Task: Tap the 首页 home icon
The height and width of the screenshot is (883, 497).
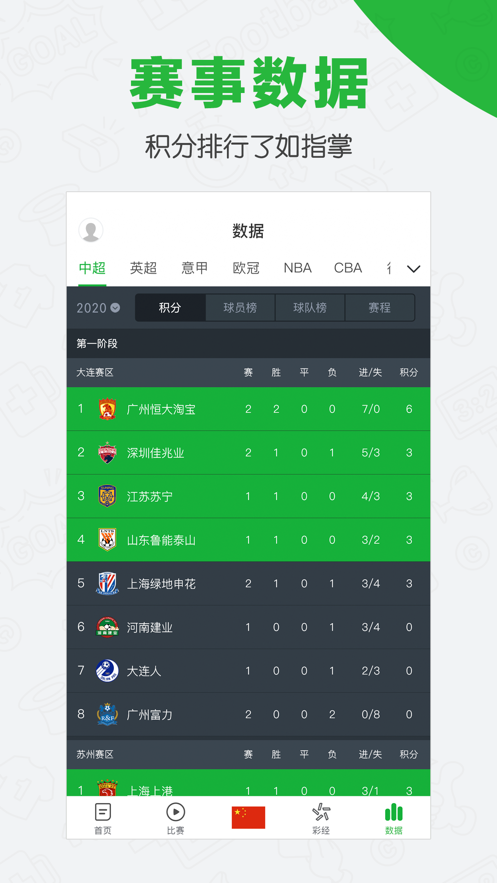Action: point(103,812)
